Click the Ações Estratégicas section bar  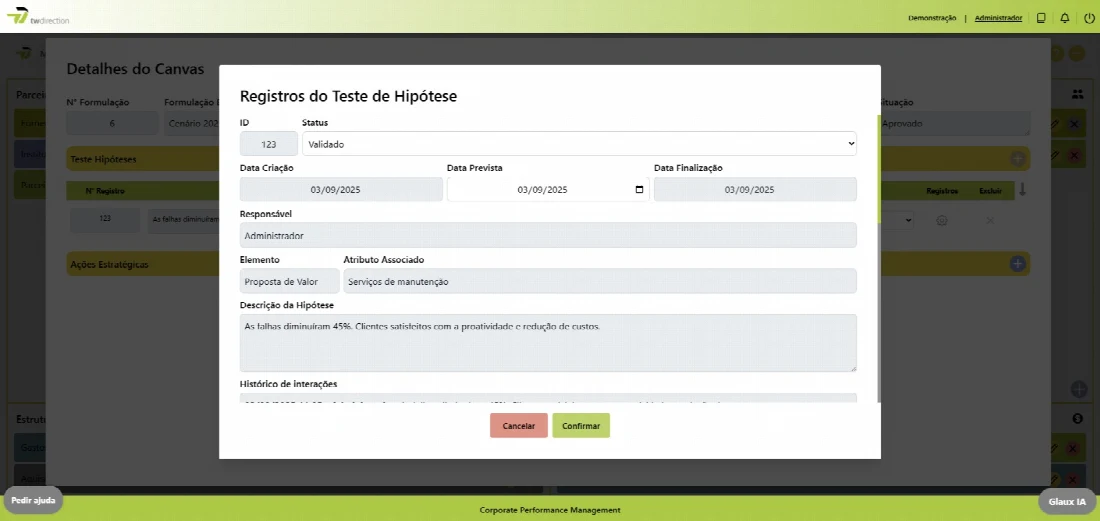pos(143,264)
